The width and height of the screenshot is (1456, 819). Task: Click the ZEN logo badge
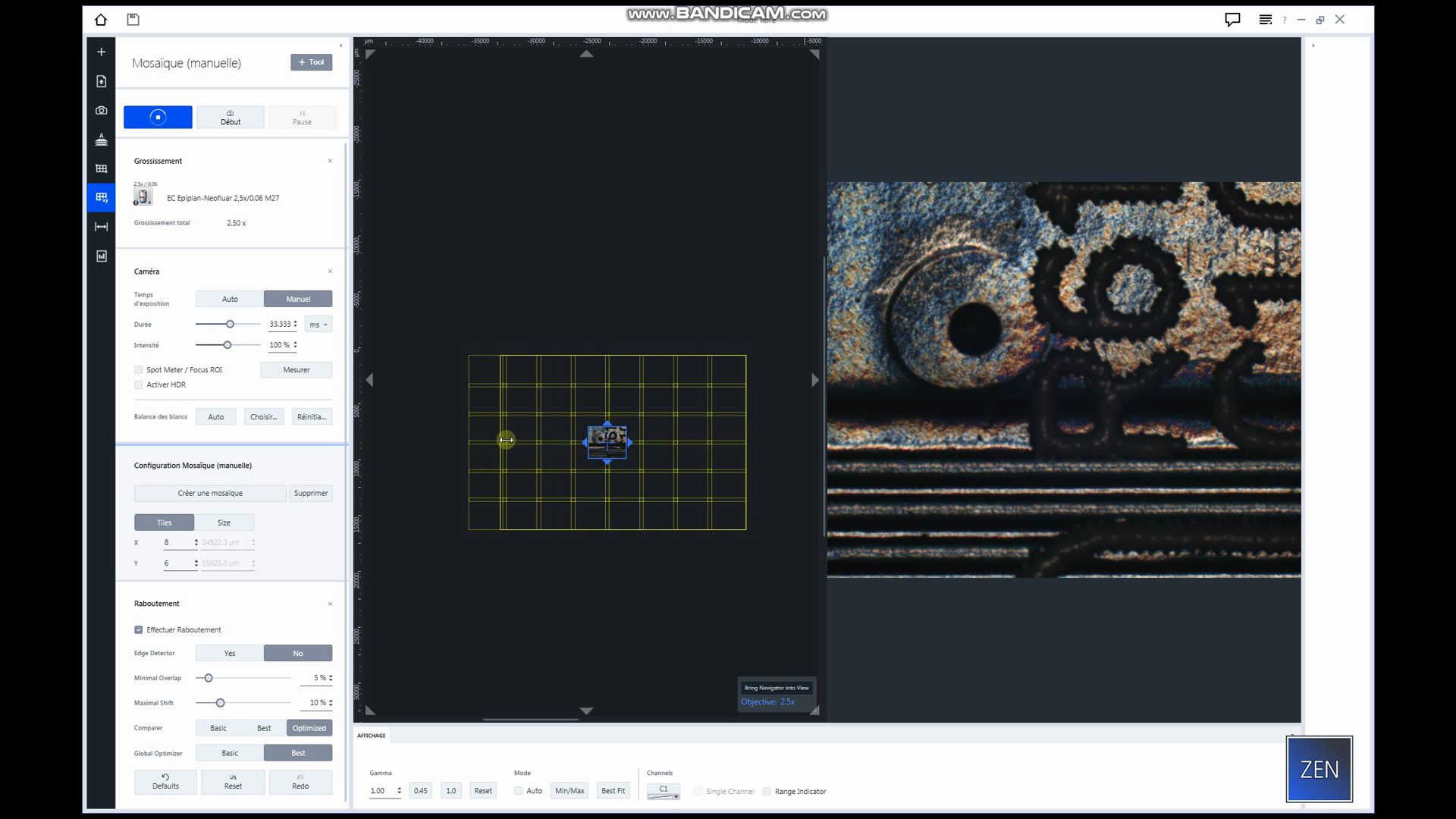click(x=1319, y=769)
